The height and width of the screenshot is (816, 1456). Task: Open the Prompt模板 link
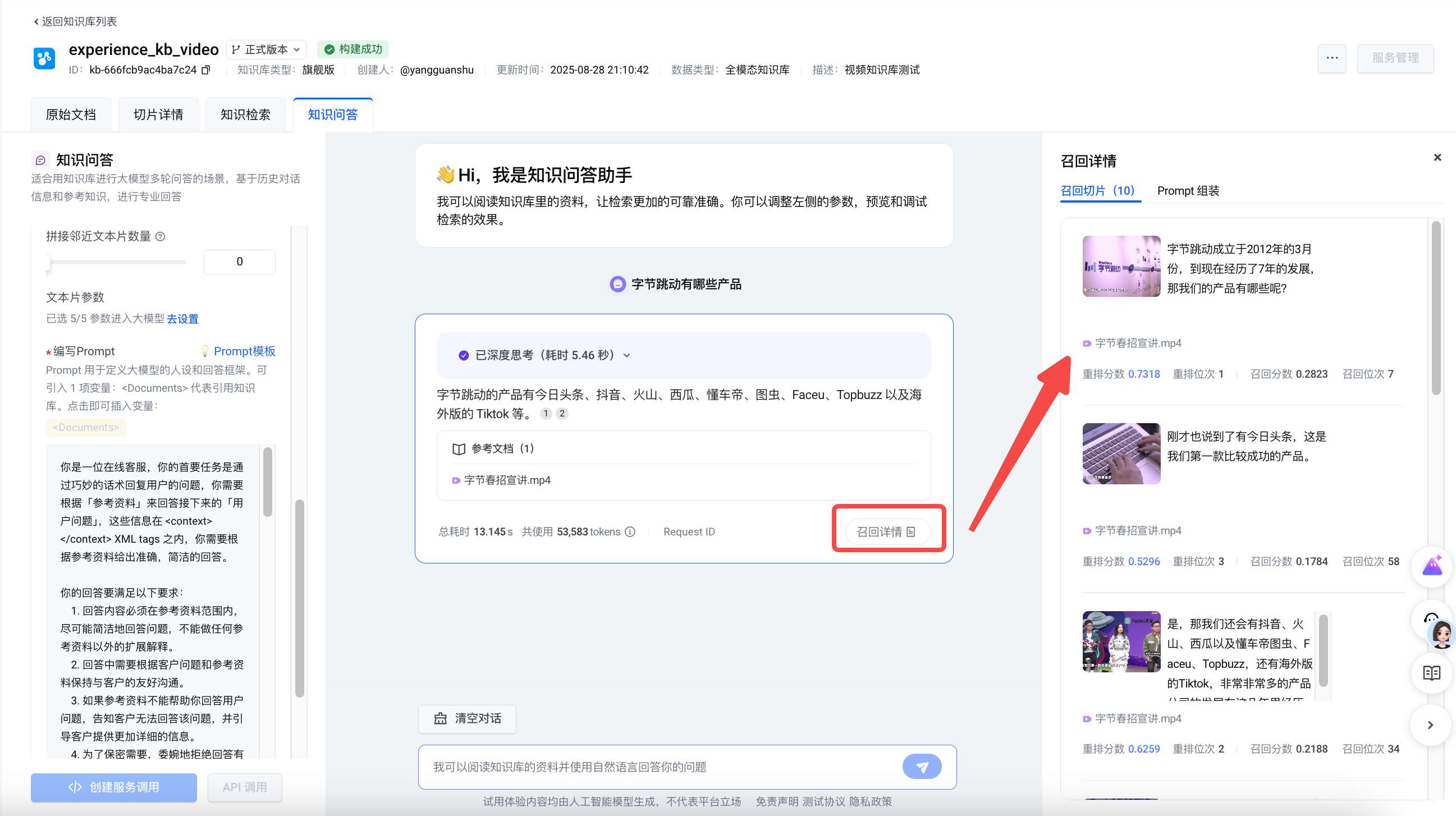tap(244, 351)
